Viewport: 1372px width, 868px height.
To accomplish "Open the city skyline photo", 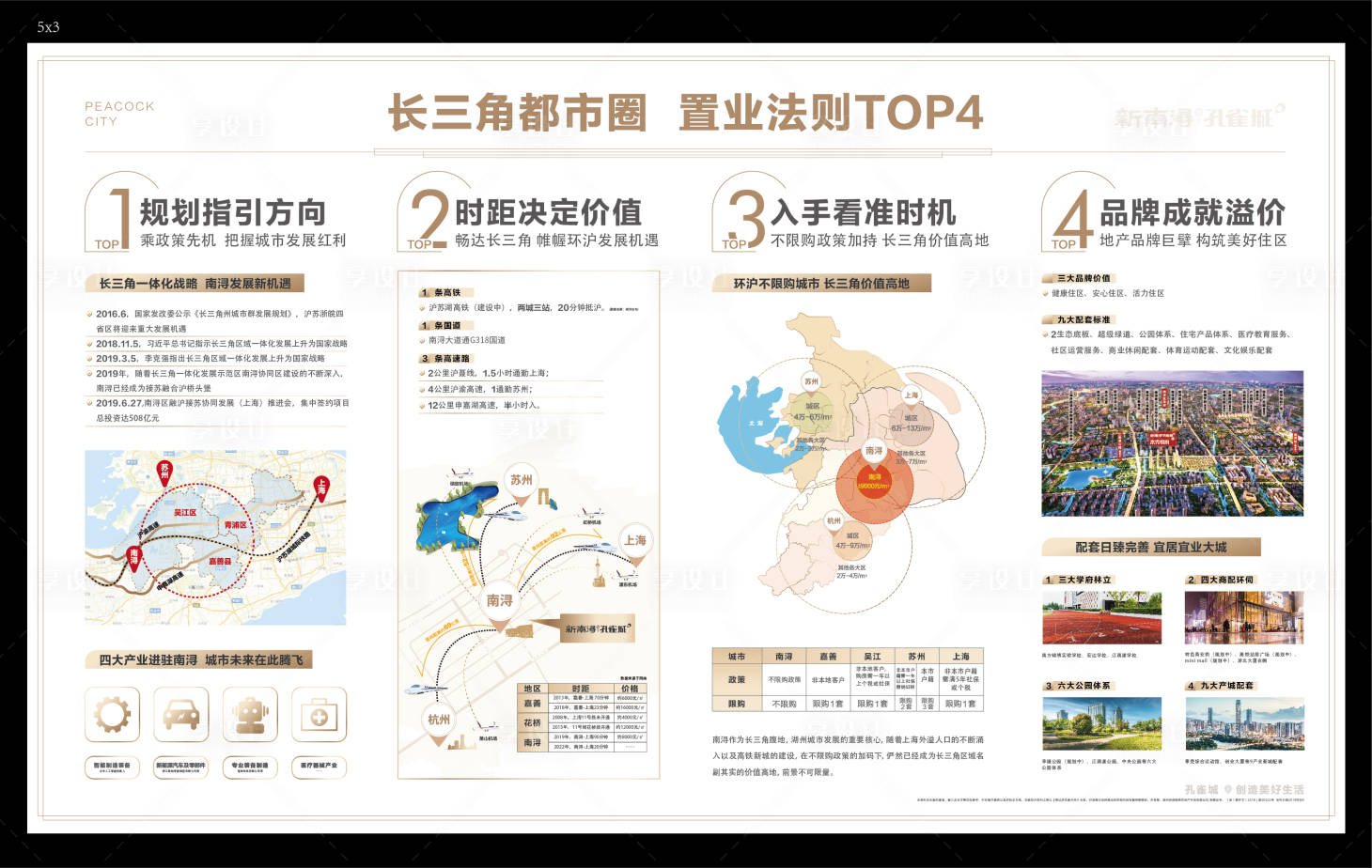I will click(1244, 723).
